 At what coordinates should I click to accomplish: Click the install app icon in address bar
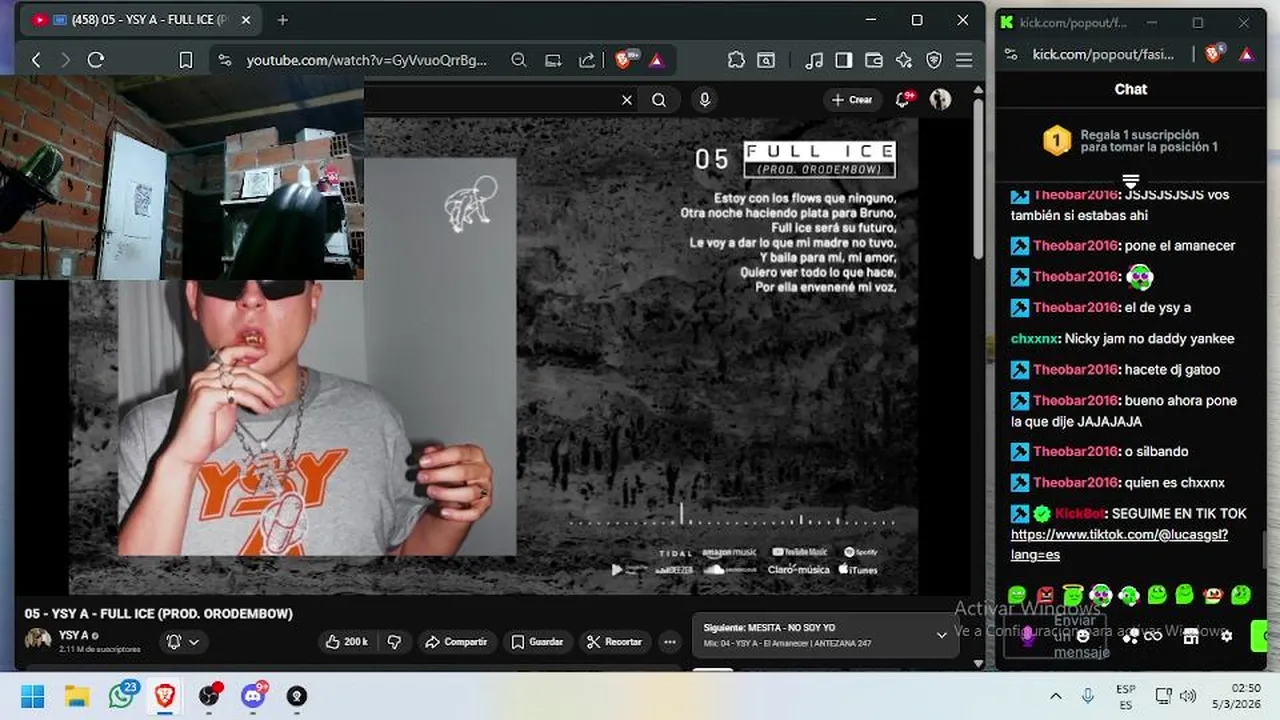click(x=553, y=60)
